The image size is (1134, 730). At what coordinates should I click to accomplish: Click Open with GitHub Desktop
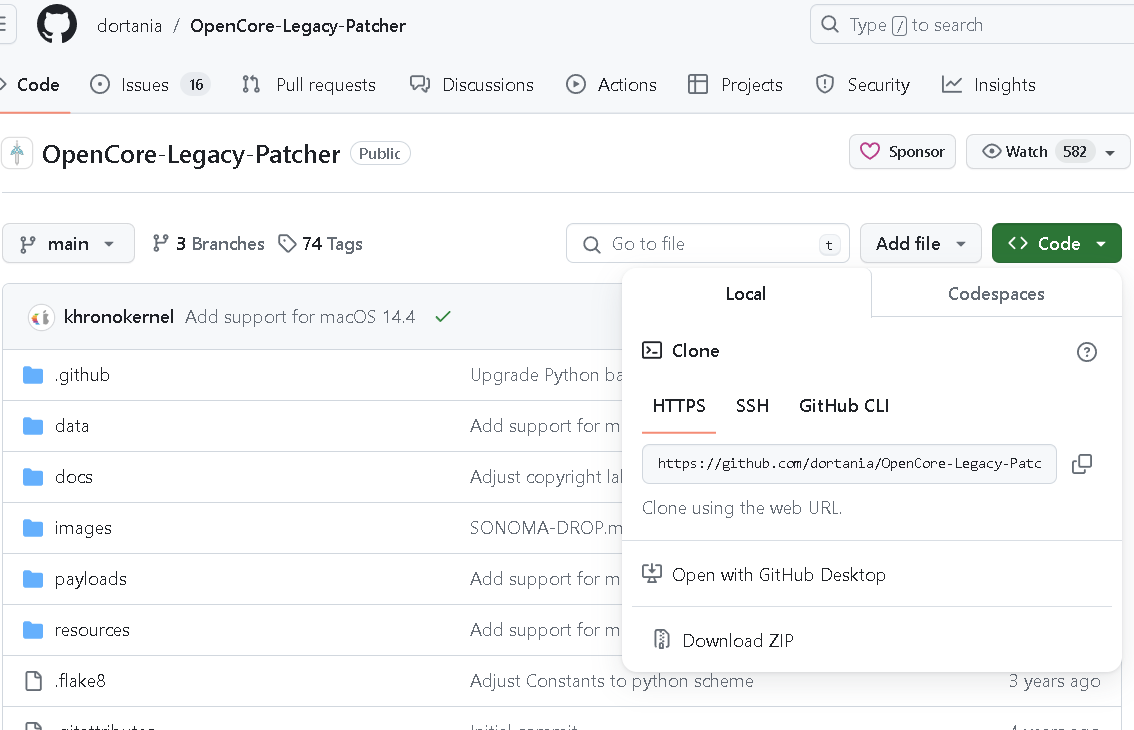[x=778, y=575]
